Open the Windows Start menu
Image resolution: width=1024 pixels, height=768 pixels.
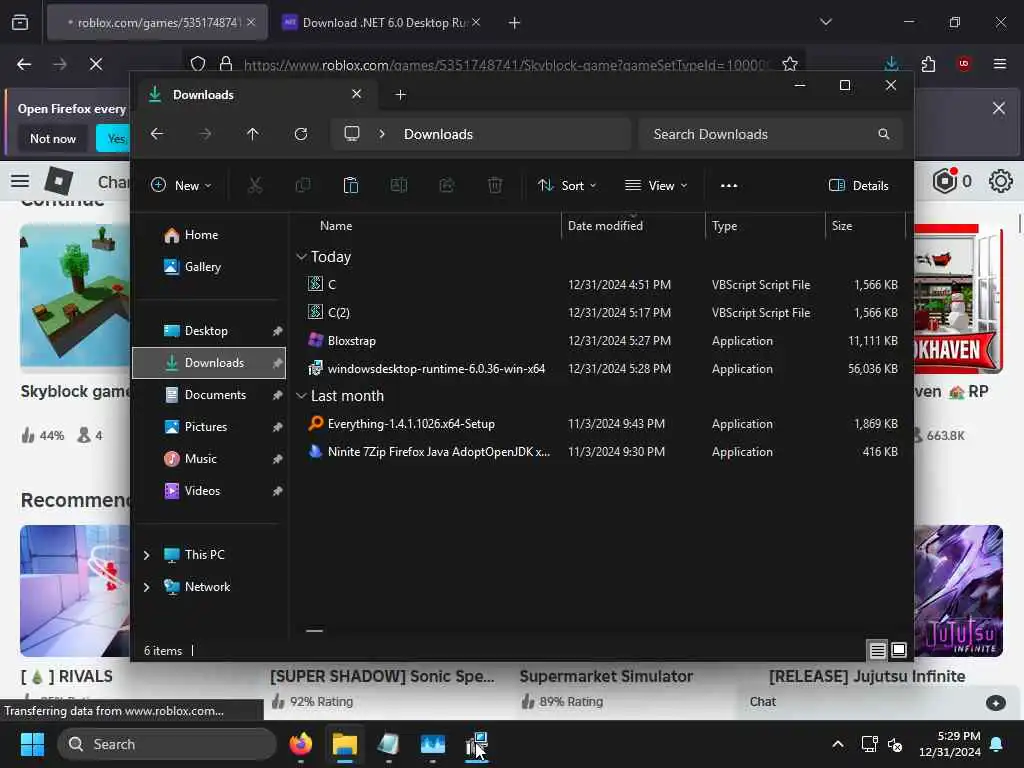click(x=32, y=744)
